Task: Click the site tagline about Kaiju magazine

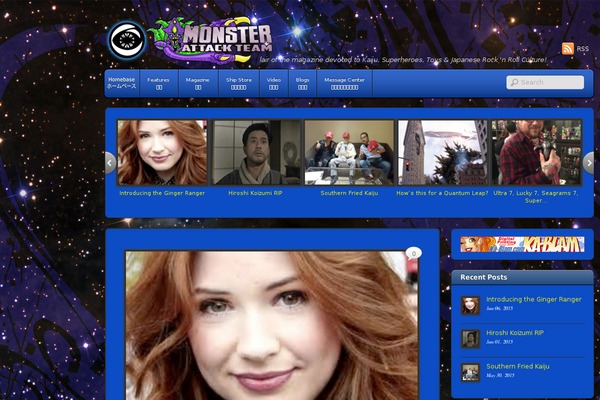Action: 403,60
